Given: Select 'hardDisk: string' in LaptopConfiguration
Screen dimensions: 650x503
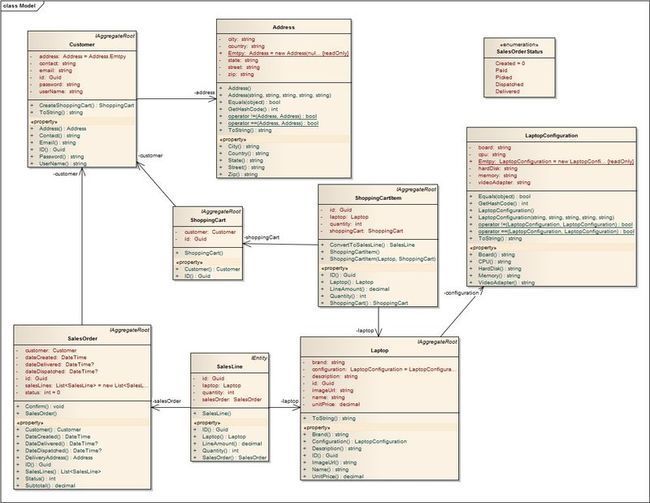Looking at the screenshot, I should pos(497,168).
